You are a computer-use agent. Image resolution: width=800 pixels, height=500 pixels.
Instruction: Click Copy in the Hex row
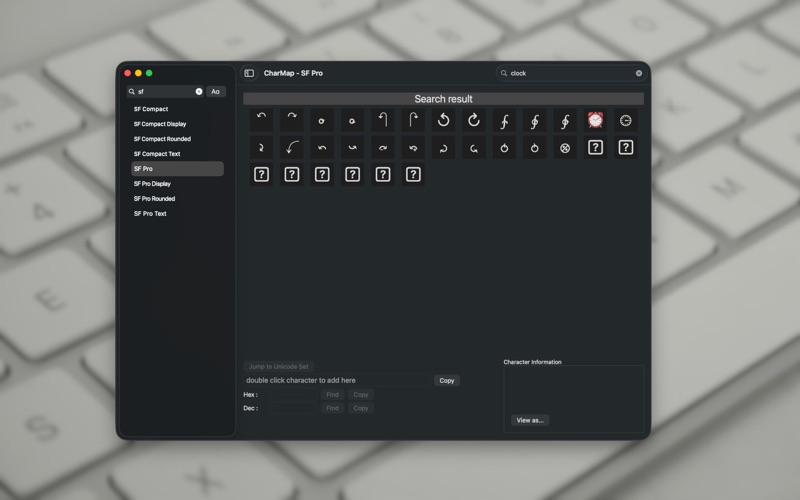click(x=361, y=394)
